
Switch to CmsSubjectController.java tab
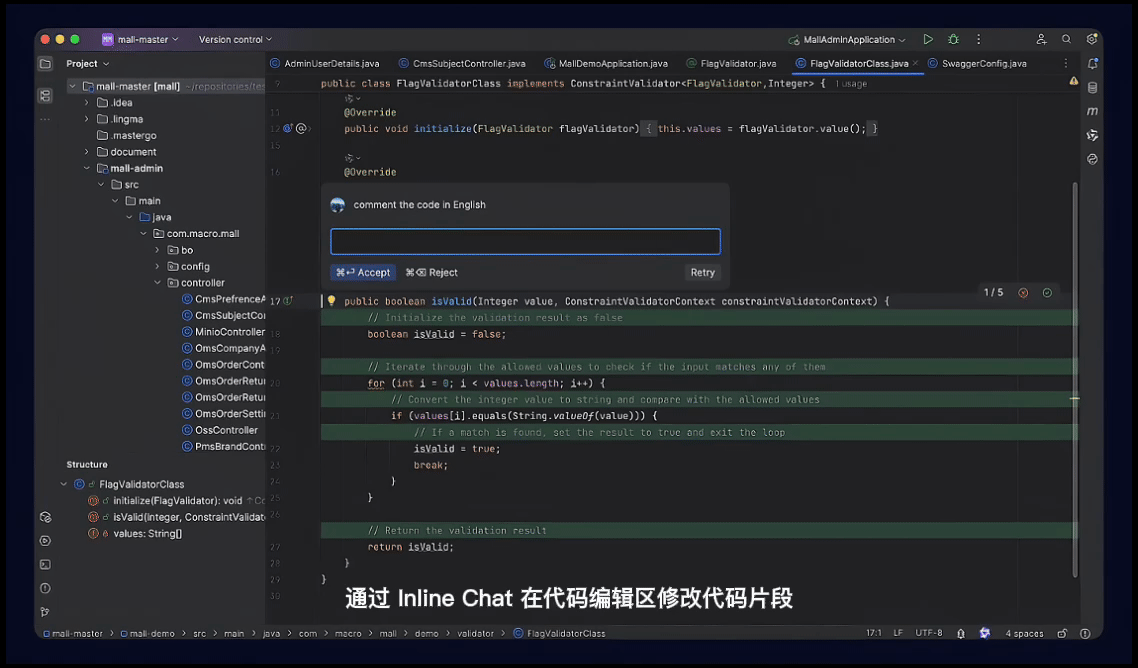tap(462, 64)
